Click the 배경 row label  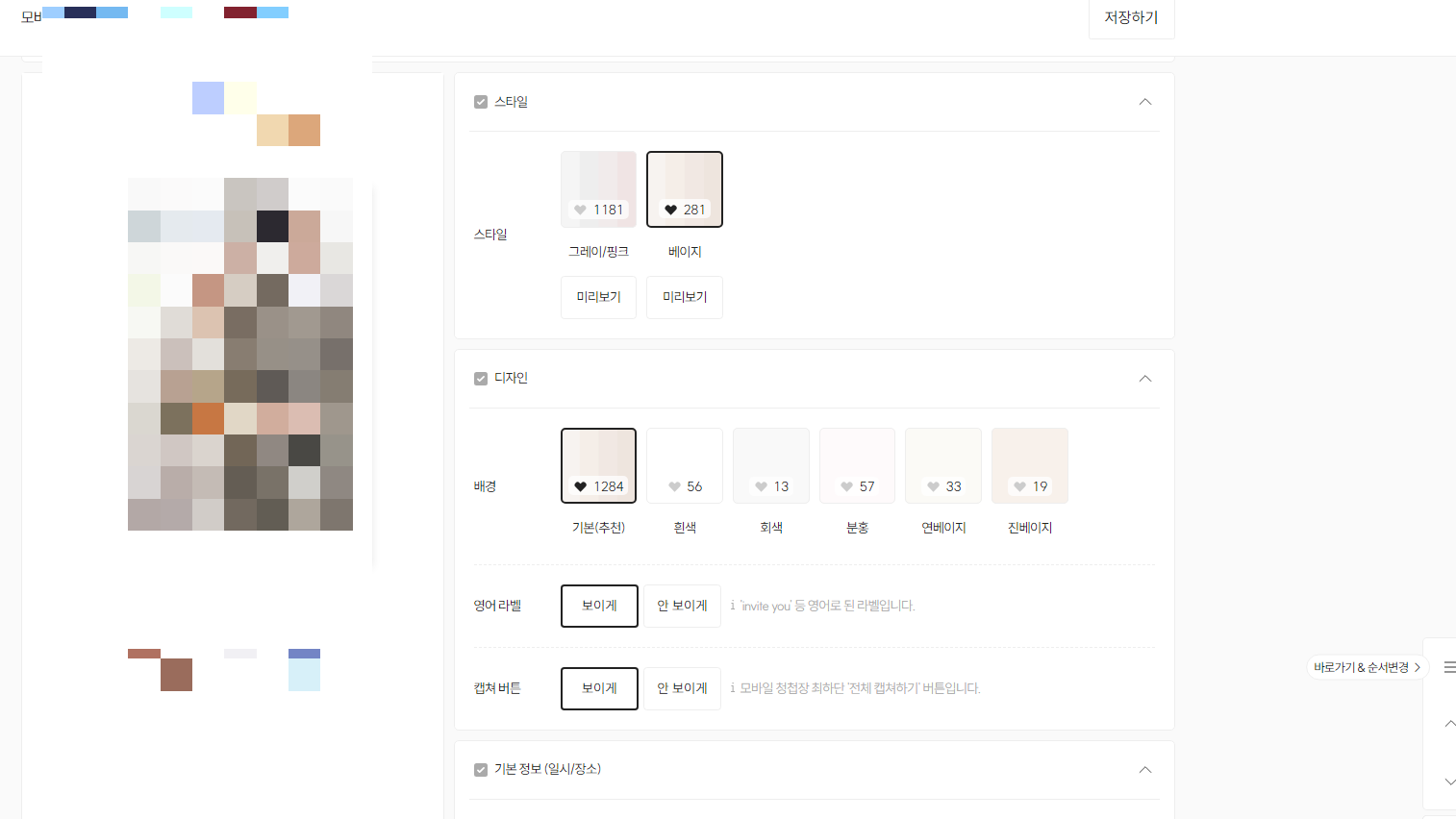tap(485, 486)
